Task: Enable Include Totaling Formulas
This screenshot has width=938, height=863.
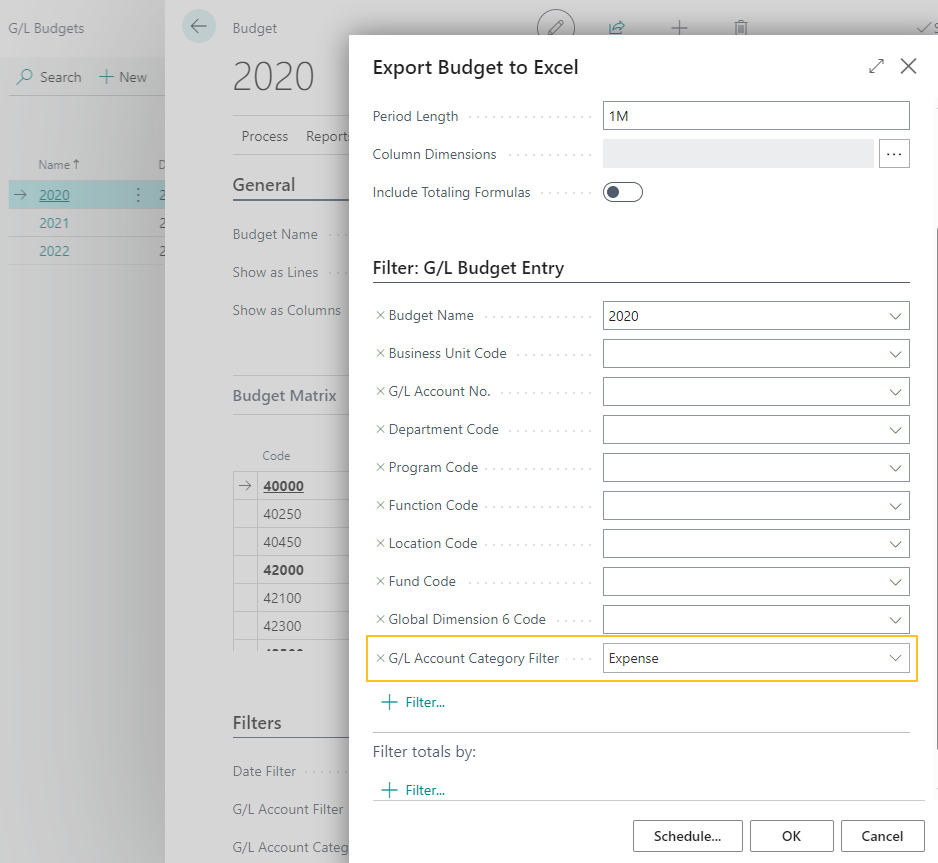Action: pos(622,190)
